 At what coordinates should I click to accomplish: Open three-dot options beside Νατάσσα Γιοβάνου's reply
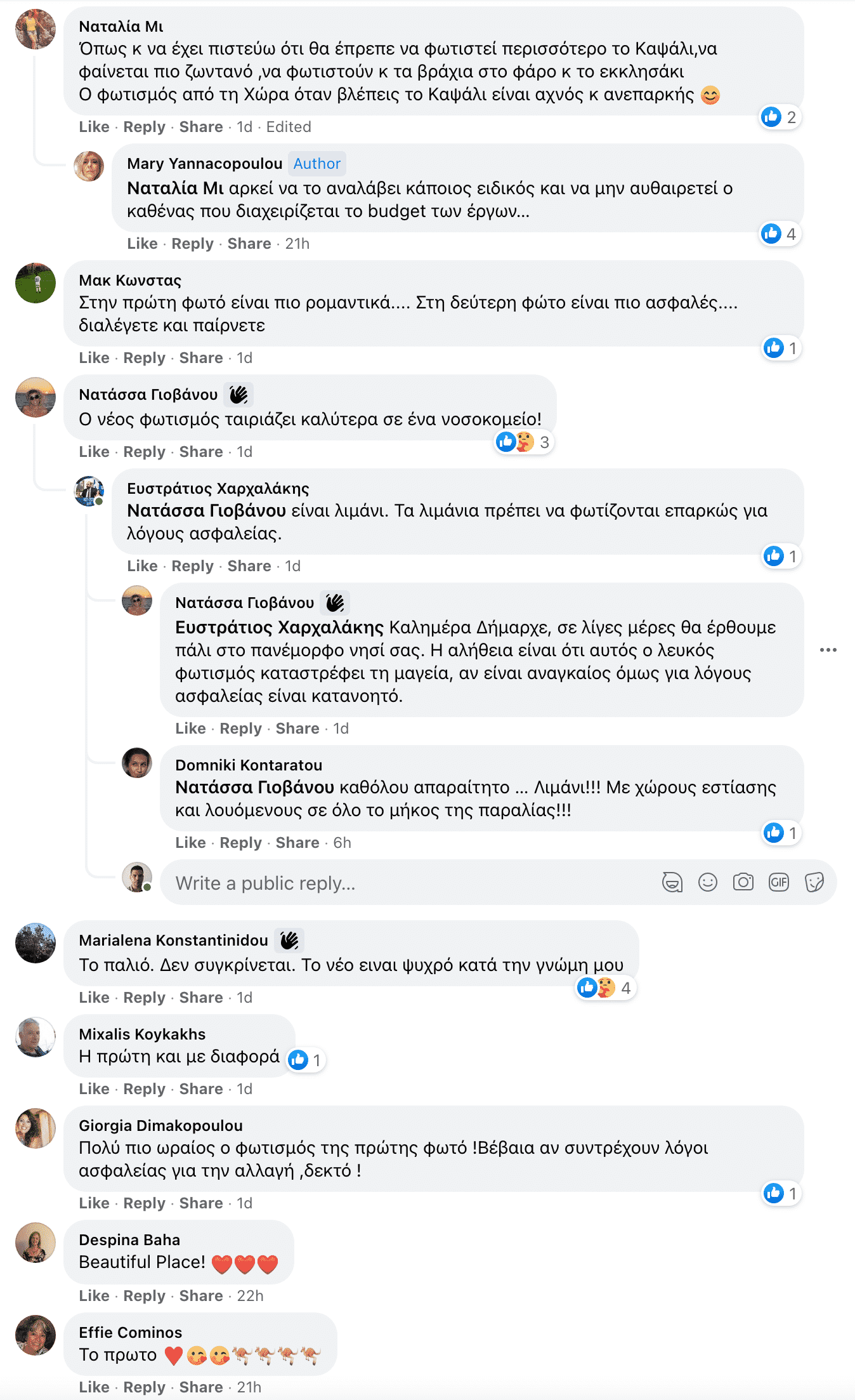(828, 650)
